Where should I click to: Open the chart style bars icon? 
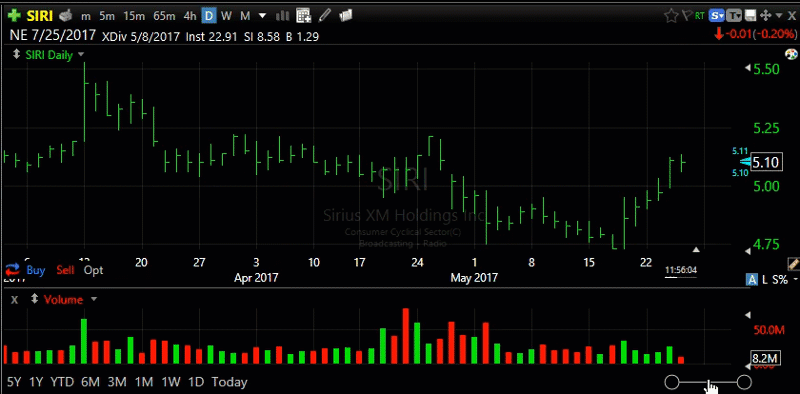pyautogui.click(x=282, y=16)
